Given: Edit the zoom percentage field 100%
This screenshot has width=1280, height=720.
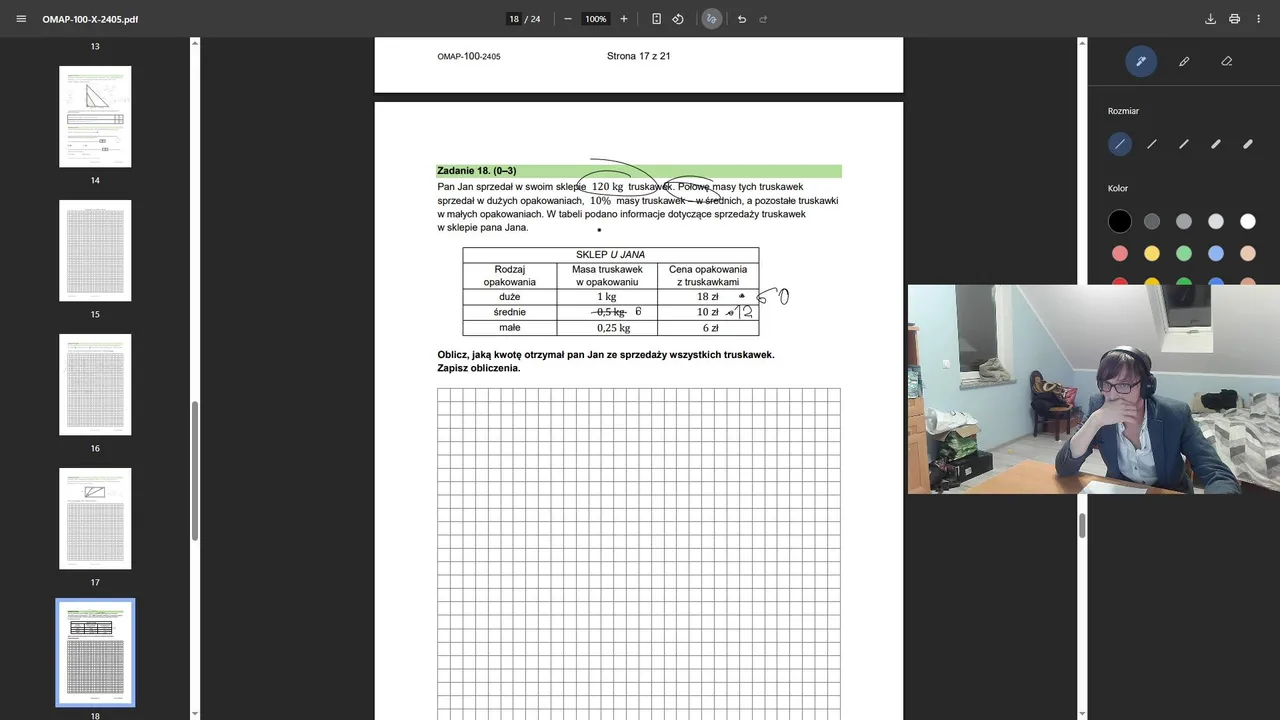Looking at the screenshot, I should (x=596, y=19).
